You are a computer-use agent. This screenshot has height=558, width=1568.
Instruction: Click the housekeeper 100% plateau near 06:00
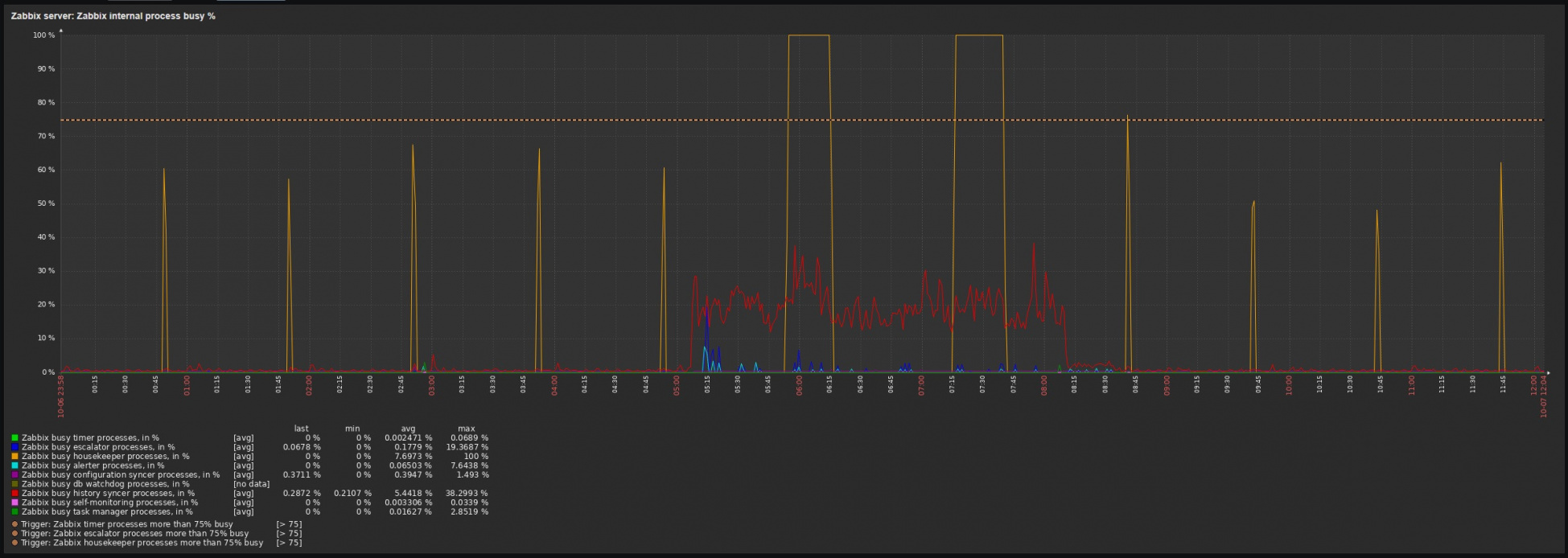pyautogui.click(x=809, y=35)
